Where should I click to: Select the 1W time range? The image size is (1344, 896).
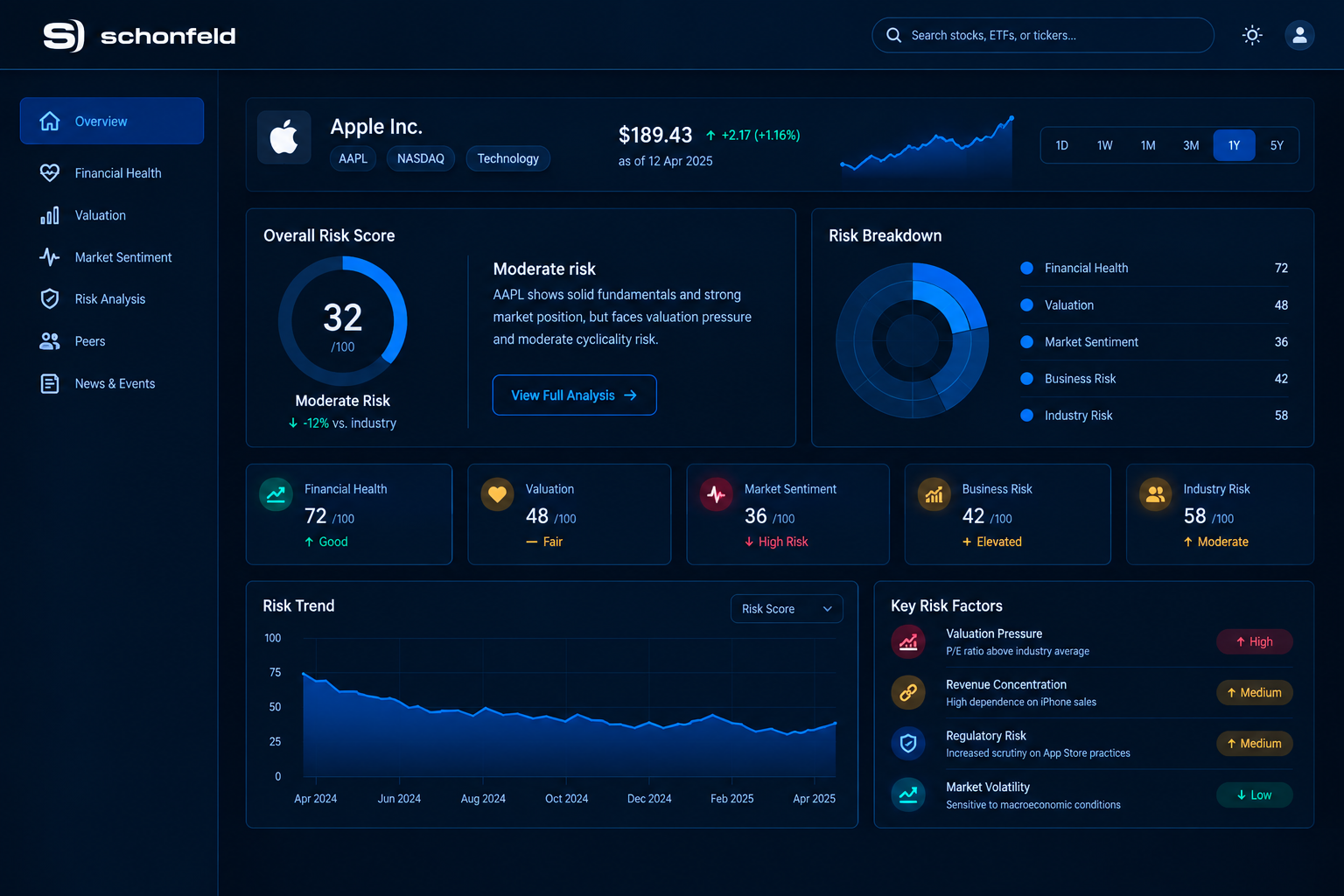click(x=1104, y=145)
